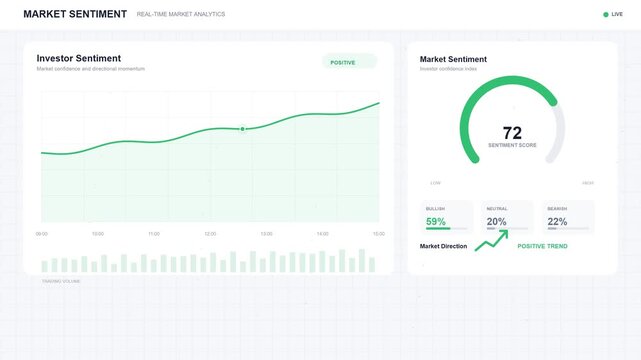
Task: Open the Bullish 59% card
Action: click(446, 217)
